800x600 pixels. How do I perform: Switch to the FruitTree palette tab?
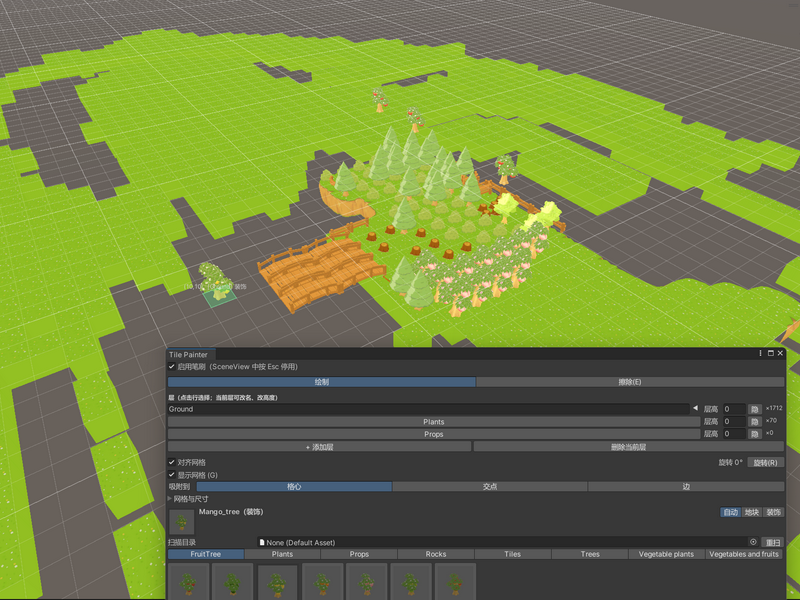pyautogui.click(x=206, y=554)
